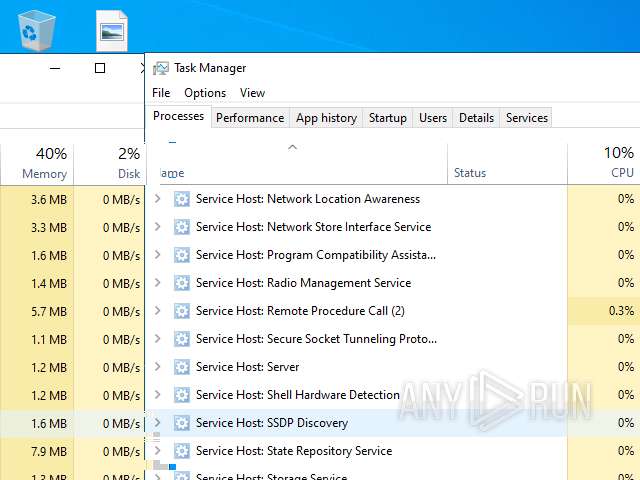Open the View menu

click(252, 93)
